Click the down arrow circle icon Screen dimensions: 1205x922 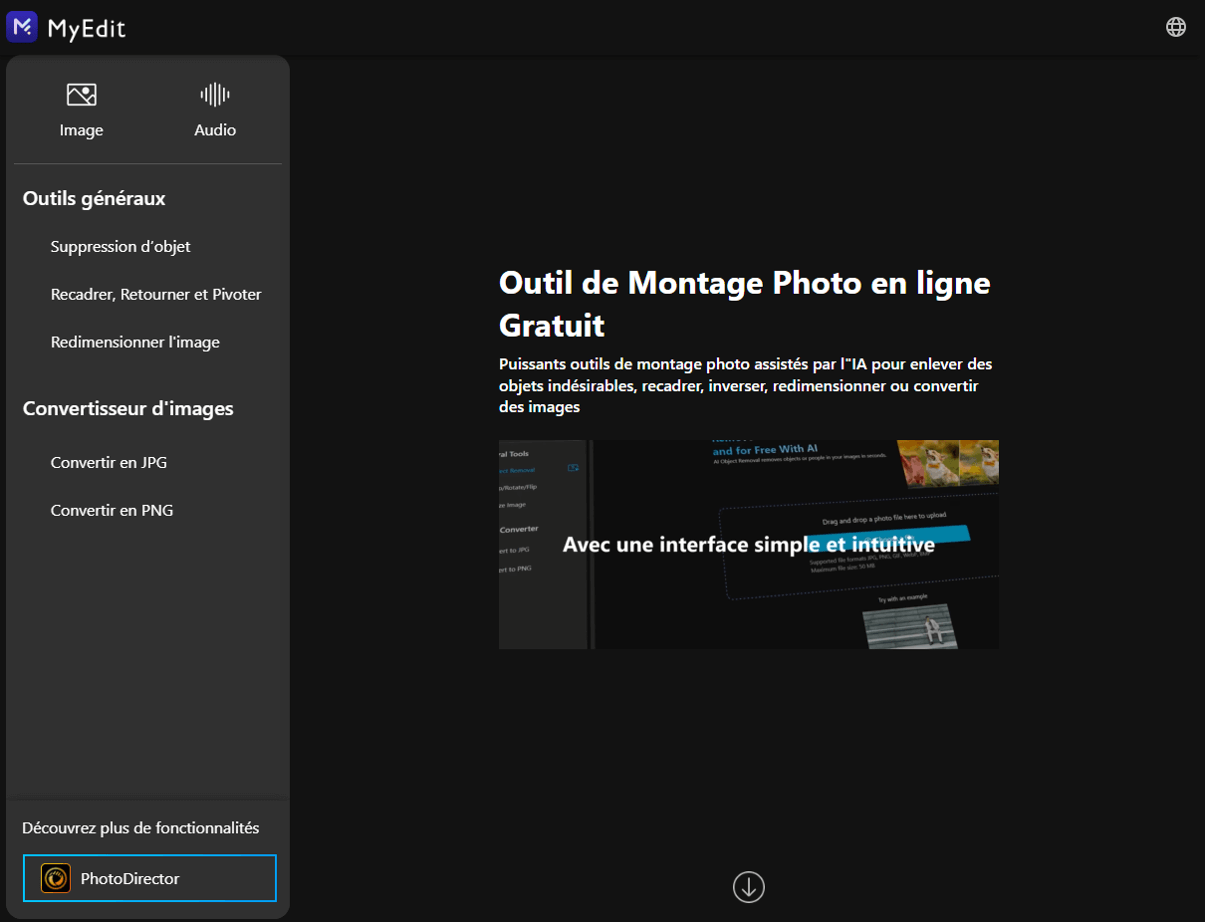(749, 886)
